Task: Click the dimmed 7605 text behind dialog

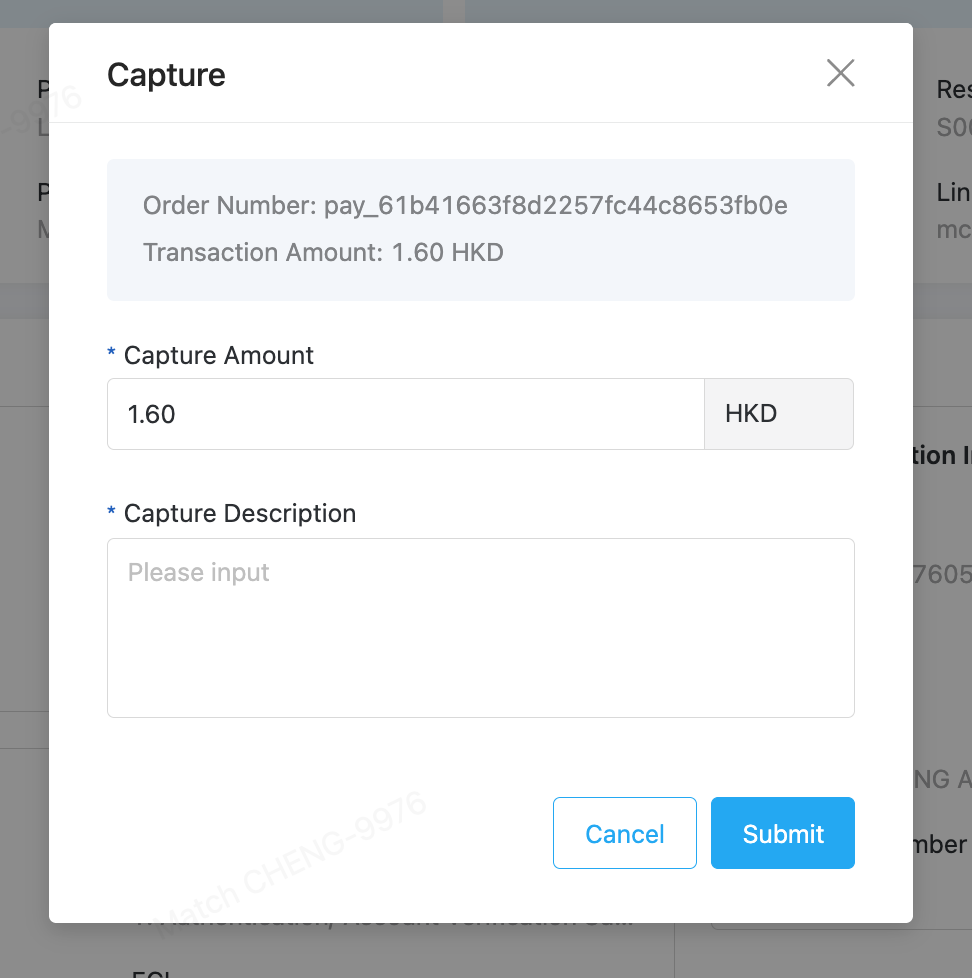Action: (x=942, y=574)
